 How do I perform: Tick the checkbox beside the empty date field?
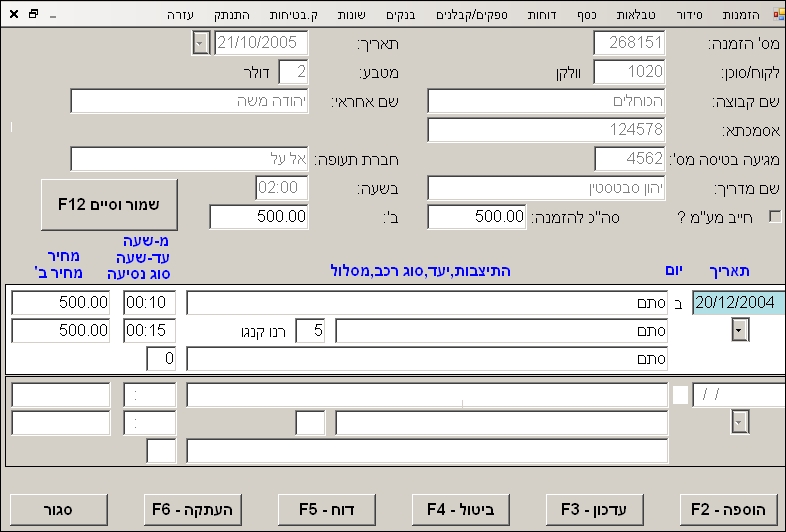pos(680,395)
